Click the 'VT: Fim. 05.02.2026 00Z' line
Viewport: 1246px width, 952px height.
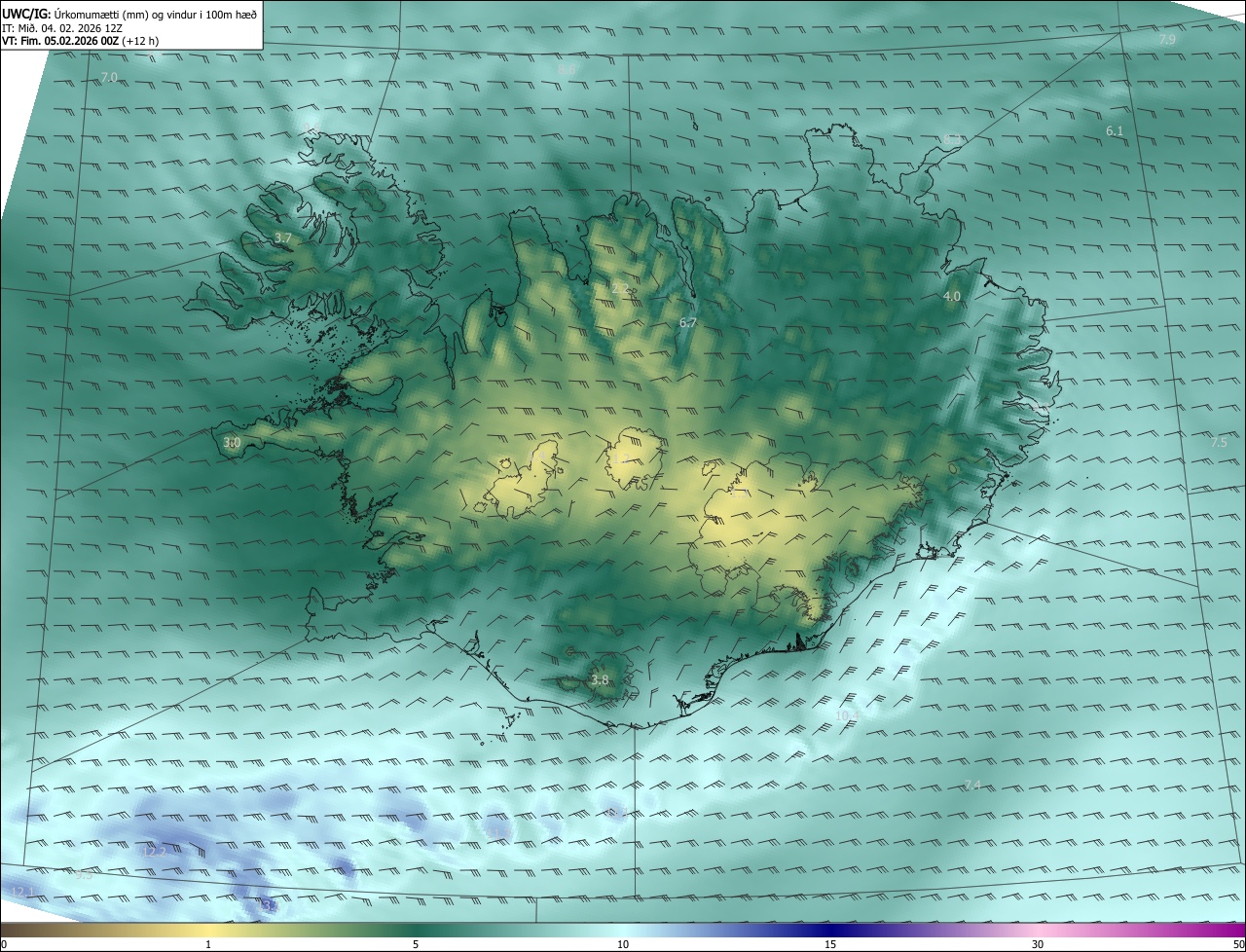81,41
